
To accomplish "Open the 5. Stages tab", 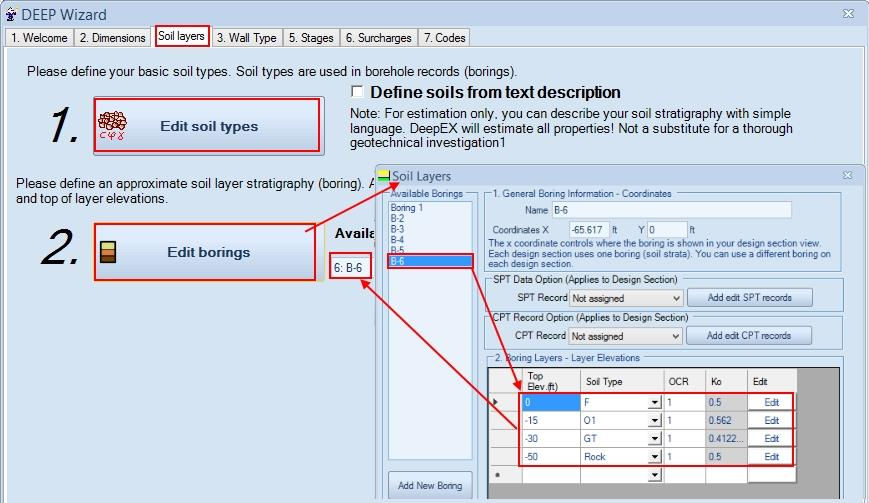I will (x=311, y=38).
